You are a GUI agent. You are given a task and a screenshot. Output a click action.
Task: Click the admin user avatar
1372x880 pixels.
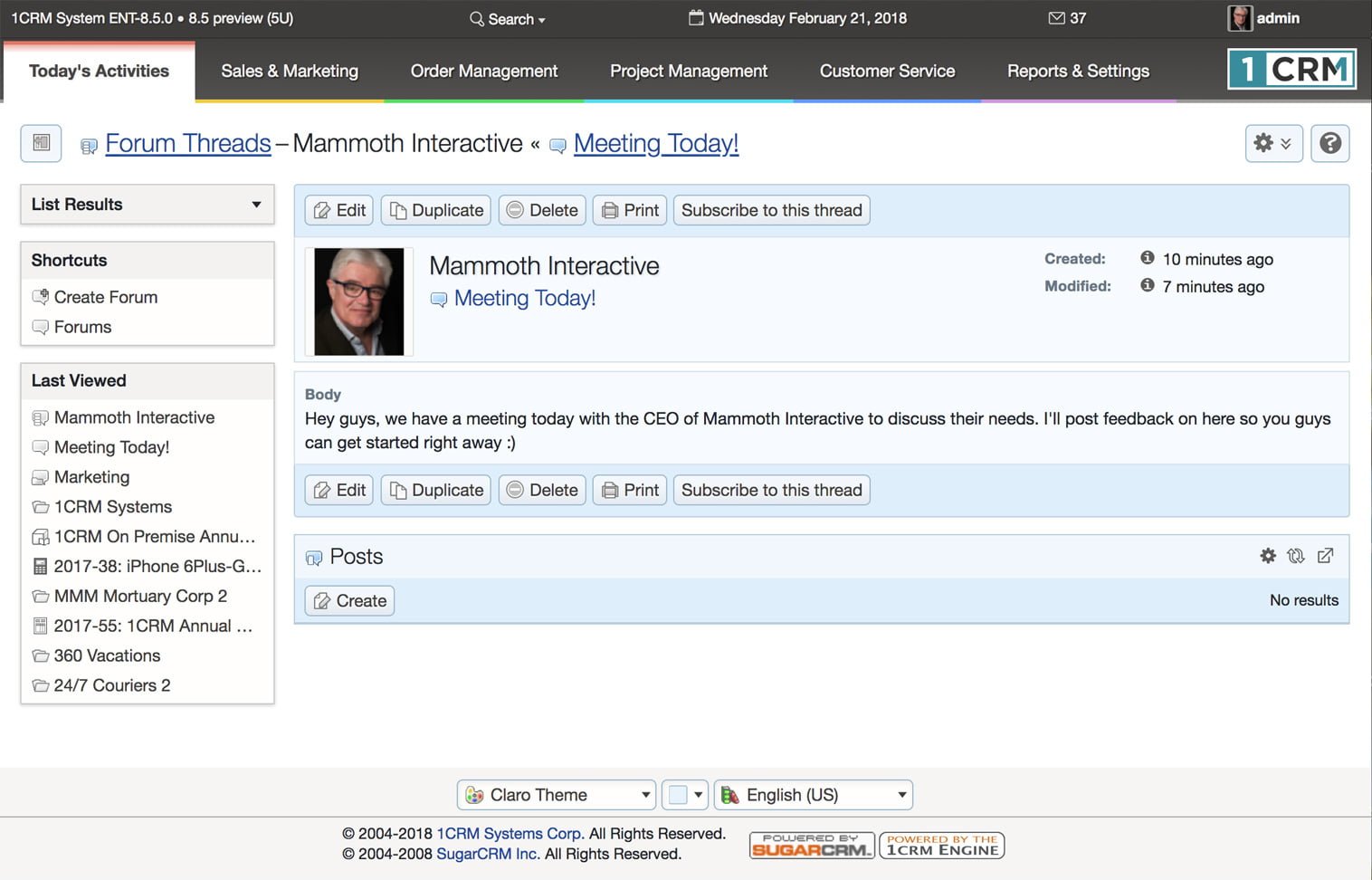1239,18
